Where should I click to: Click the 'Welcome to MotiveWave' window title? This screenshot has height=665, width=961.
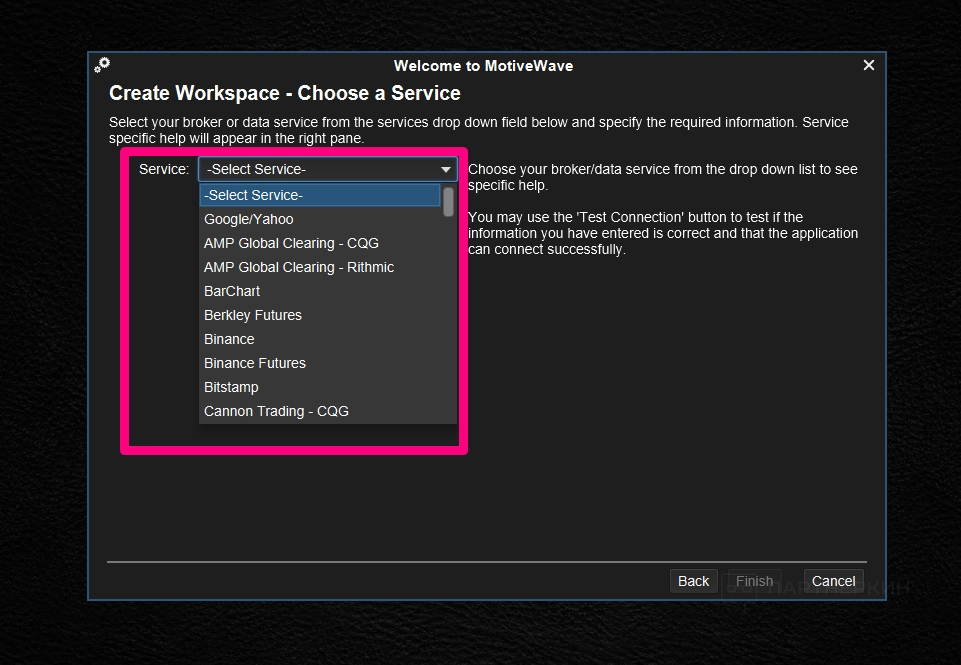pyautogui.click(x=484, y=66)
